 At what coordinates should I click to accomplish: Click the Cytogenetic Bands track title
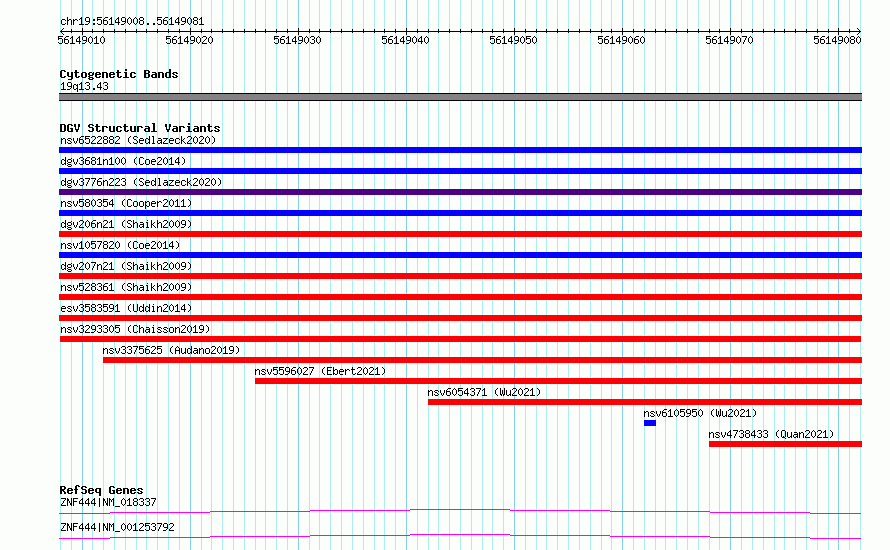(119, 74)
